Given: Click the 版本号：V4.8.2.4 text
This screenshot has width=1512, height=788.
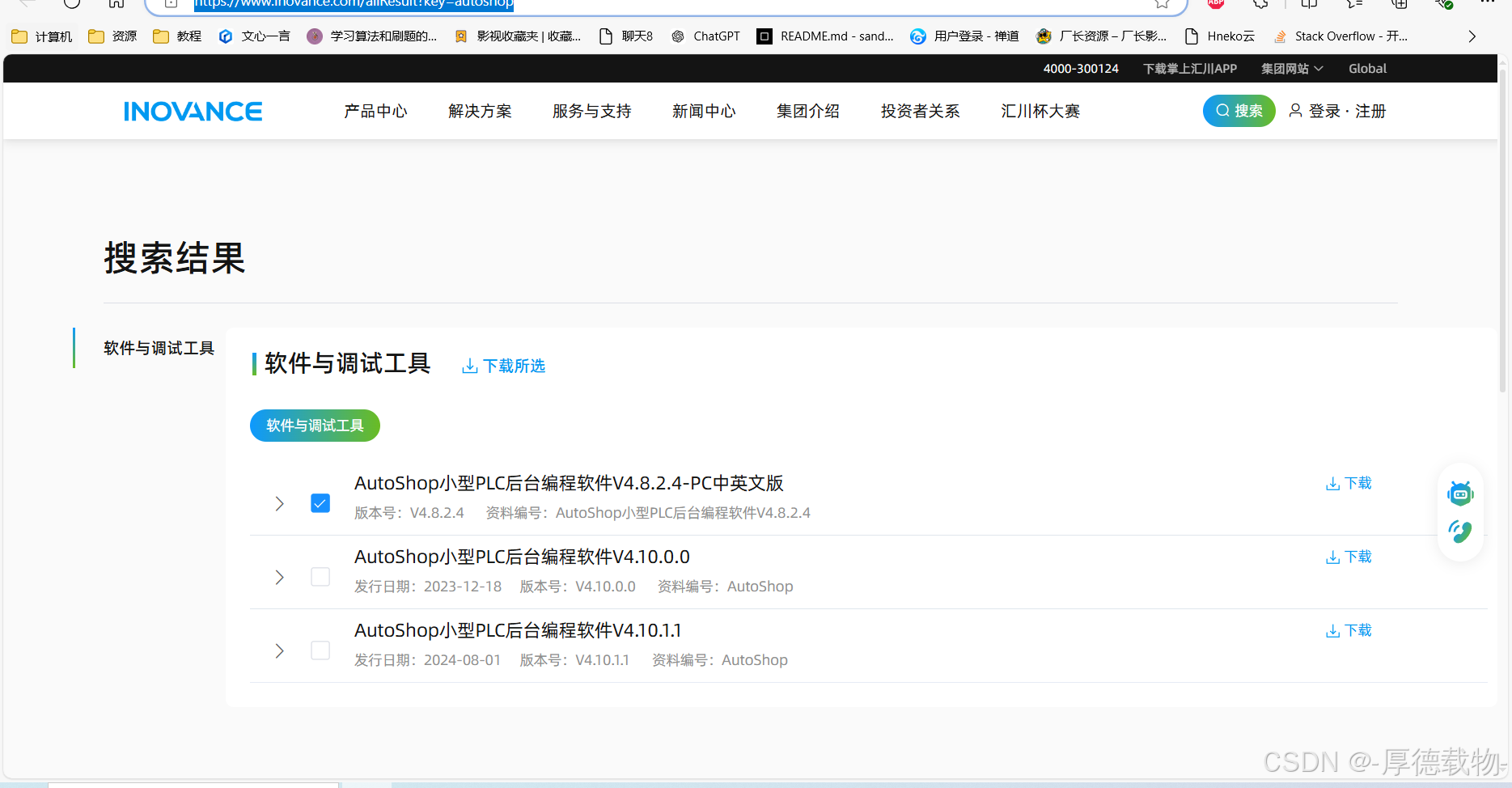Looking at the screenshot, I should point(409,513).
